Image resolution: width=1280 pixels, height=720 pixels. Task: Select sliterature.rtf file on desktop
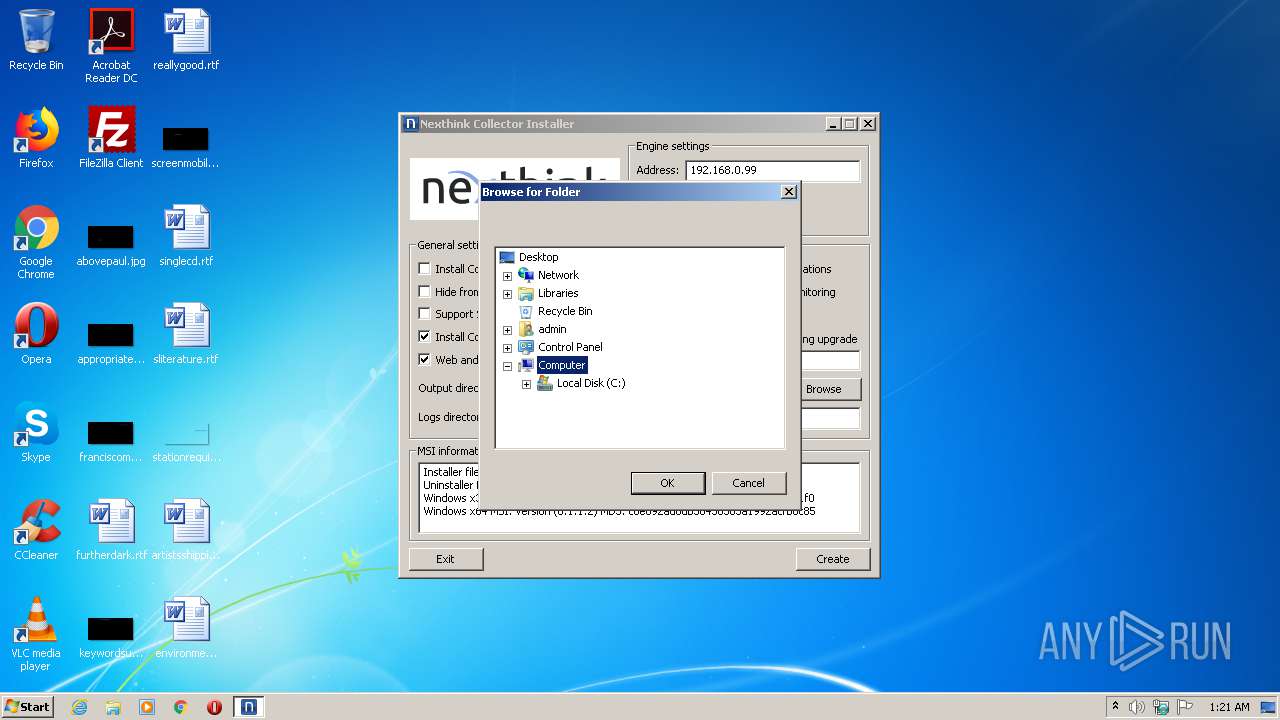186,334
